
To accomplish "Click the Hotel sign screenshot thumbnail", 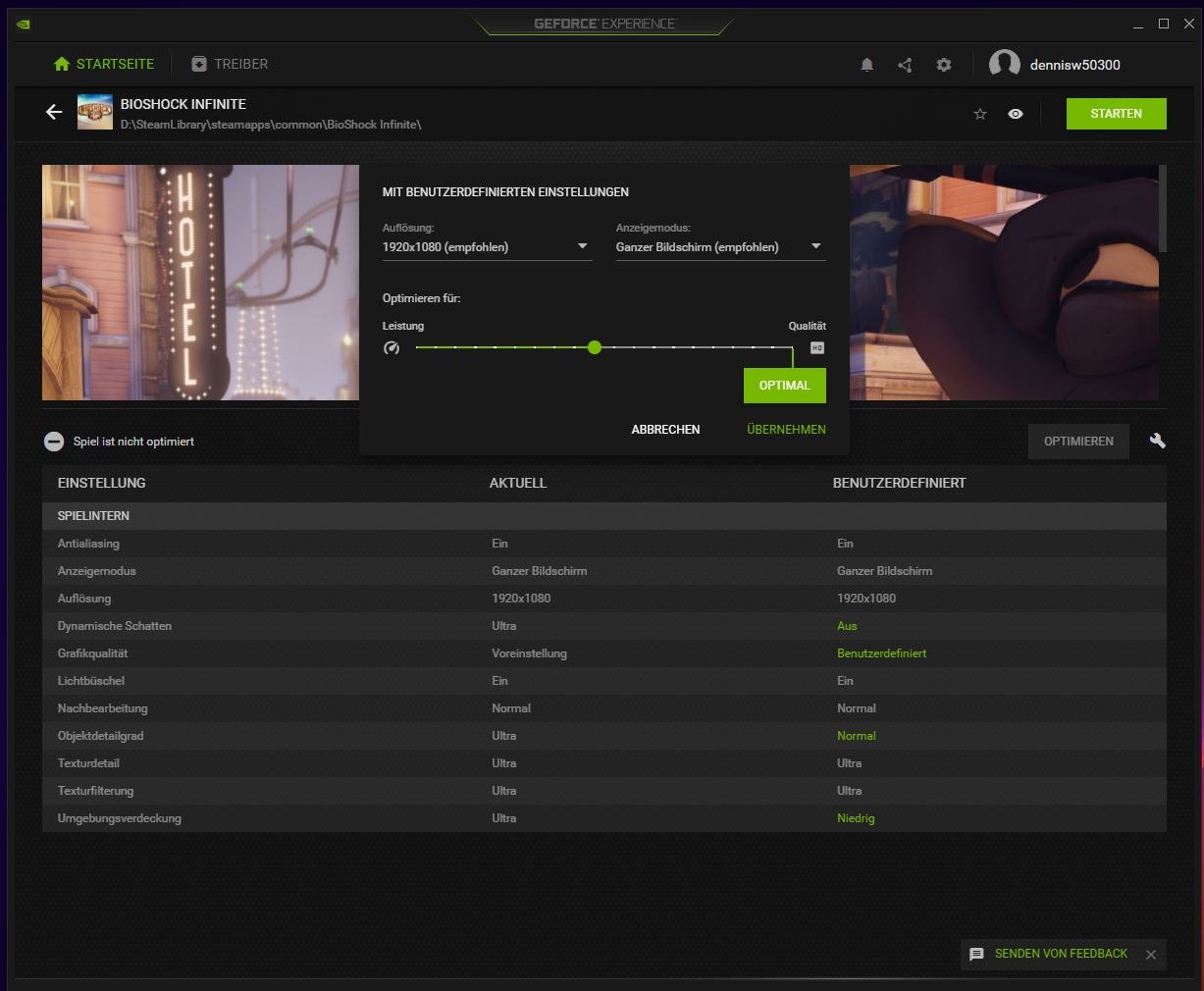I will pyautogui.click(x=200, y=283).
